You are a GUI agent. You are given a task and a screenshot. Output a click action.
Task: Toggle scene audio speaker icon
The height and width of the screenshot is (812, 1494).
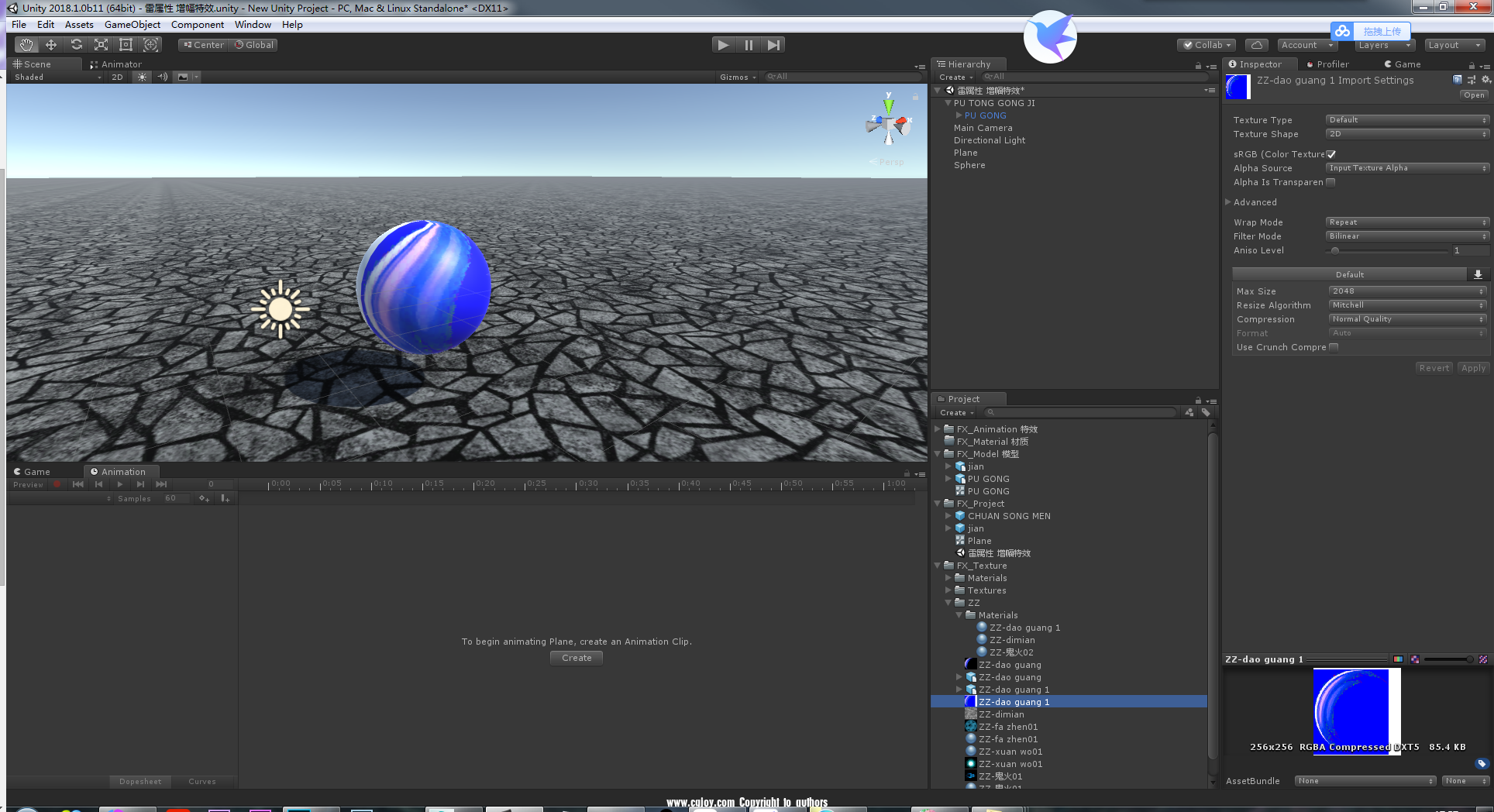pos(162,77)
